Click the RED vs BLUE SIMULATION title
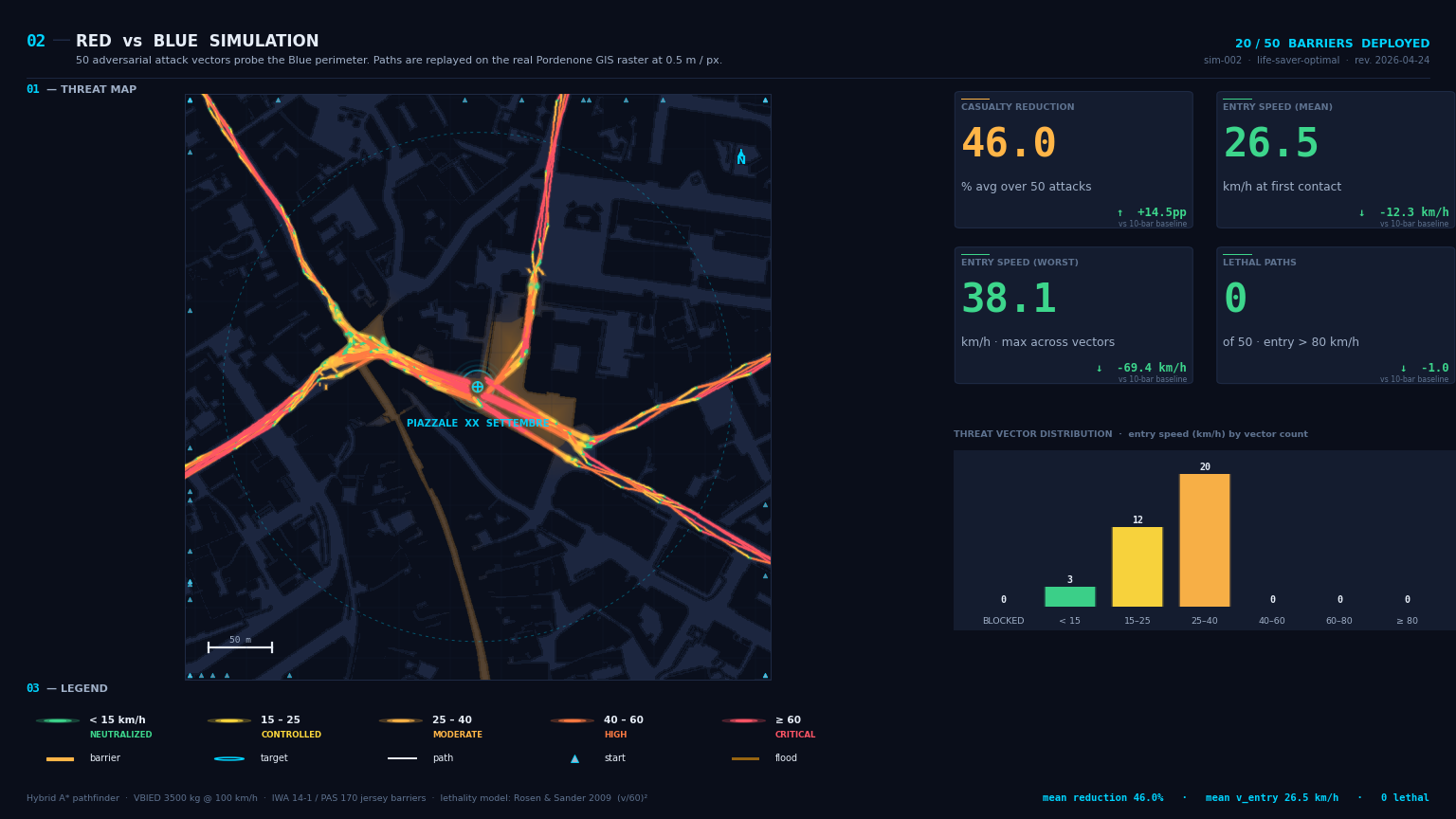Image resolution: width=1456 pixels, height=819 pixels. [x=197, y=42]
